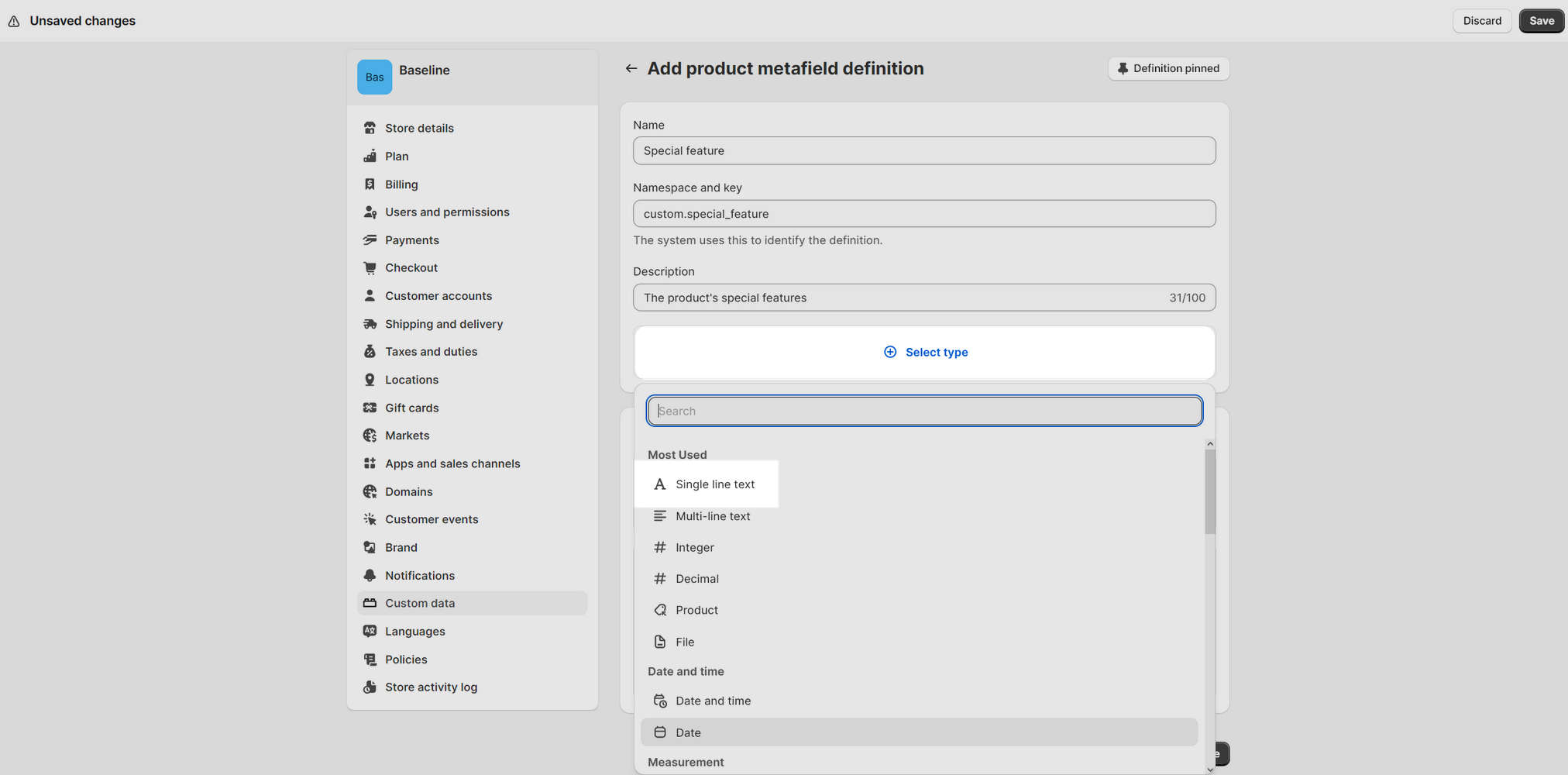Select the File type icon
The width and height of the screenshot is (1568, 775).
click(x=660, y=642)
